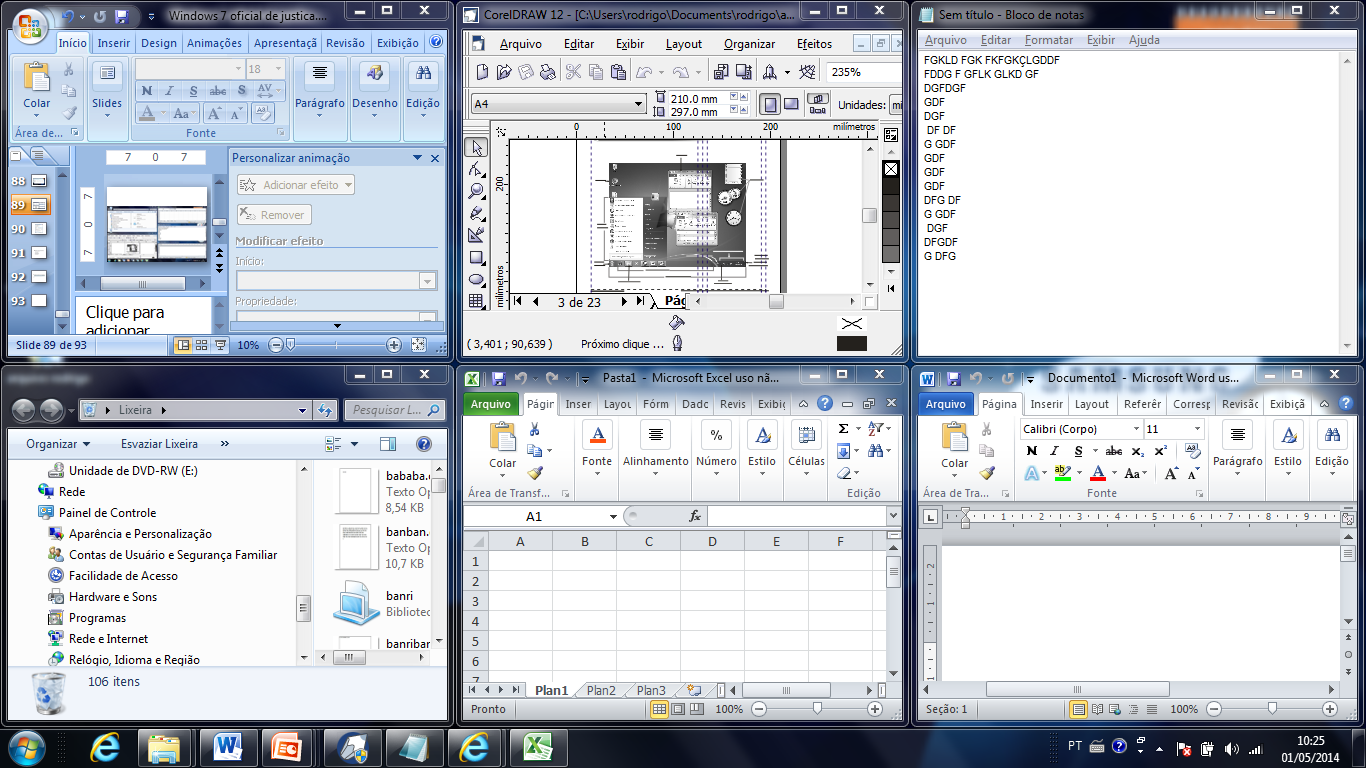Switch to the Plan2 sheet tab in Excel
Screen dimensions: 1366x768
601,690
